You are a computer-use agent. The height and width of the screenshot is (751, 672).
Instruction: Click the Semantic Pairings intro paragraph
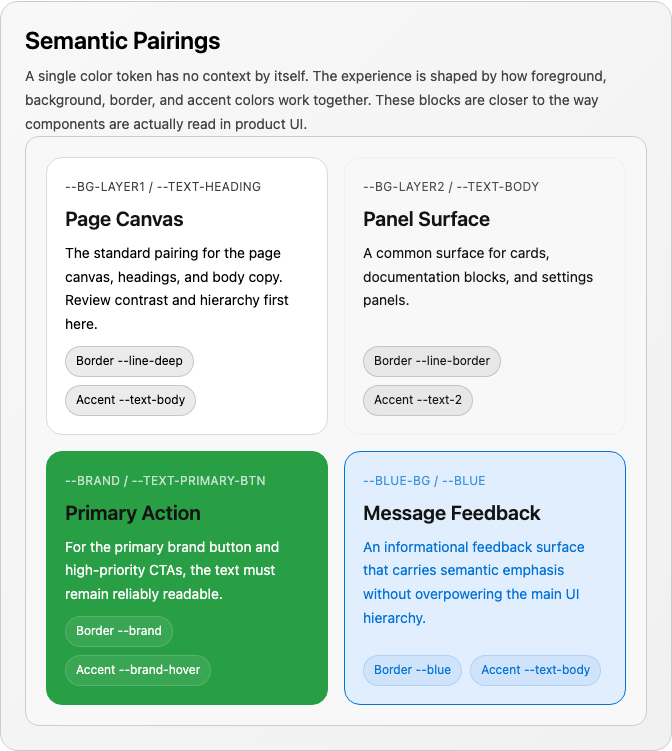316,100
